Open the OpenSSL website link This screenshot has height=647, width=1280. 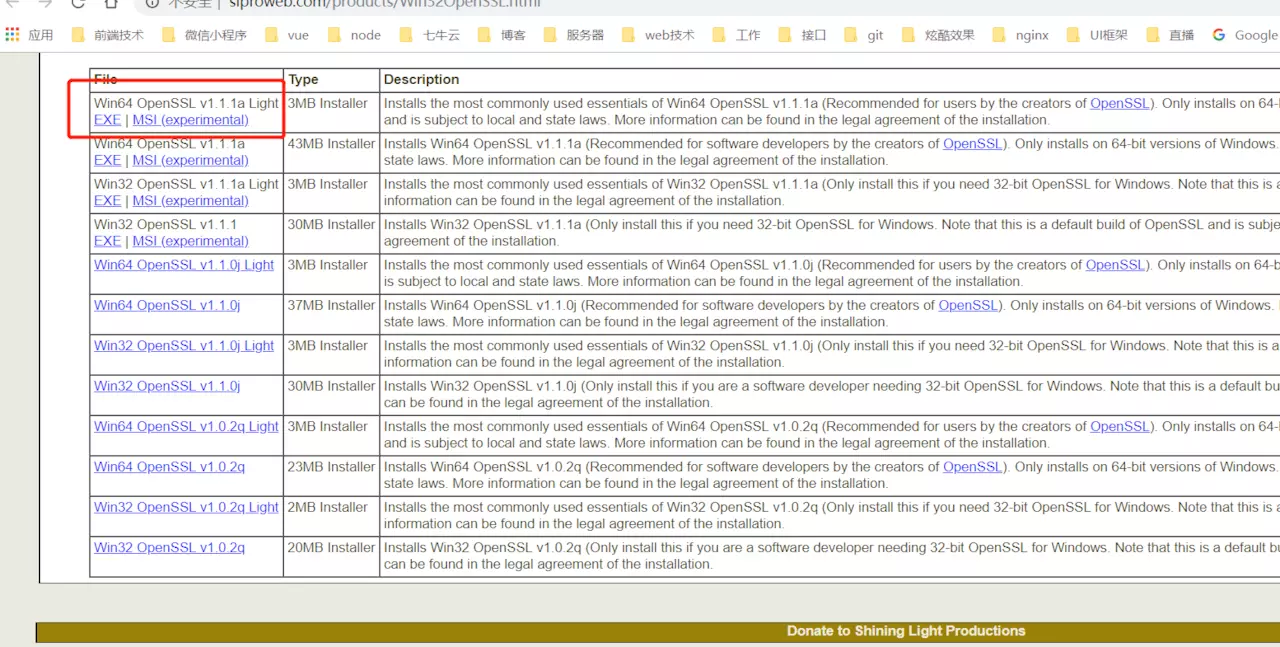click(x=1119, y=102)
